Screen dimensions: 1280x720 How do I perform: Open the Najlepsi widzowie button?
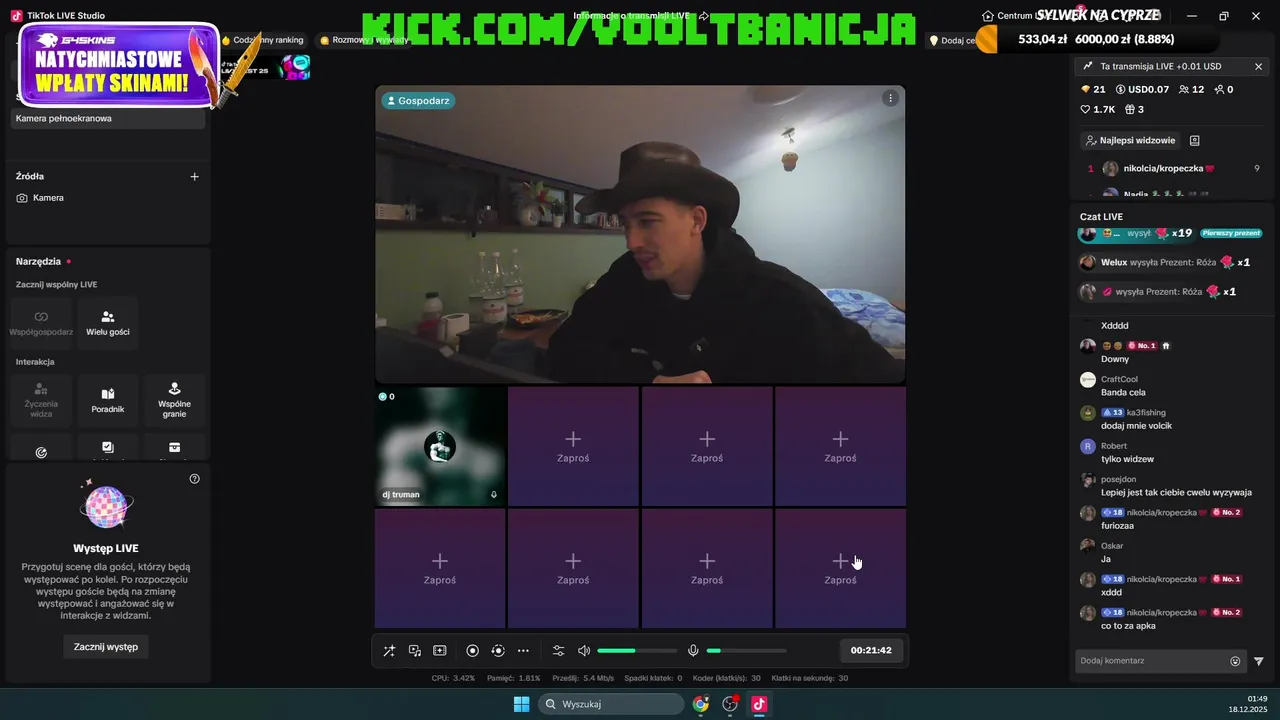pyautogui.click(x=1131, y=141)
